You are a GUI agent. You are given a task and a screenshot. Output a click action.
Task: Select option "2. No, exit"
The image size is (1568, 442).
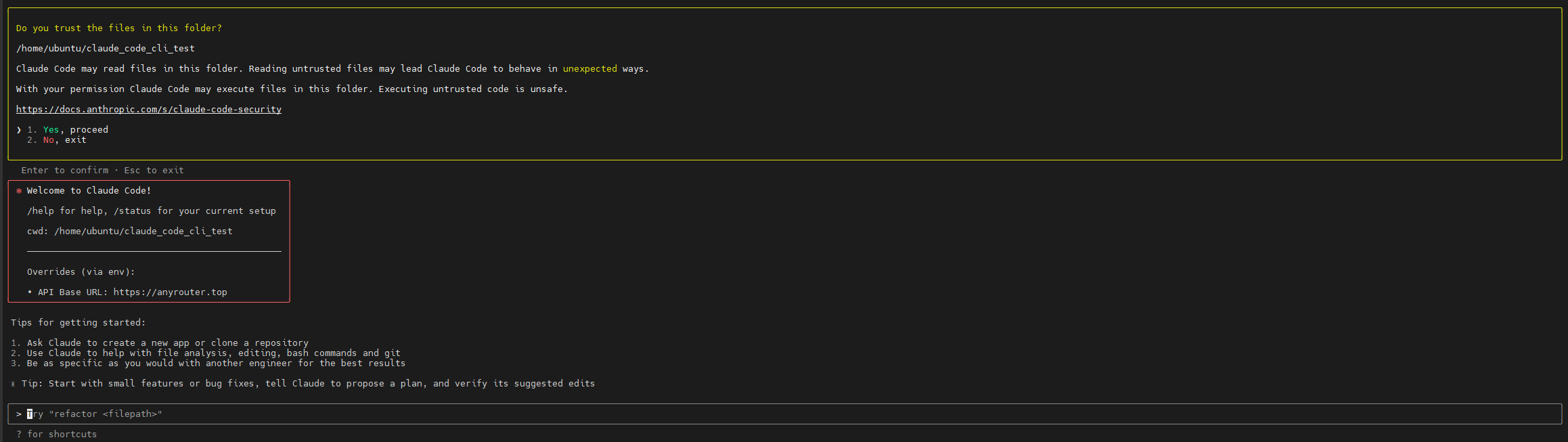[64, 140]
